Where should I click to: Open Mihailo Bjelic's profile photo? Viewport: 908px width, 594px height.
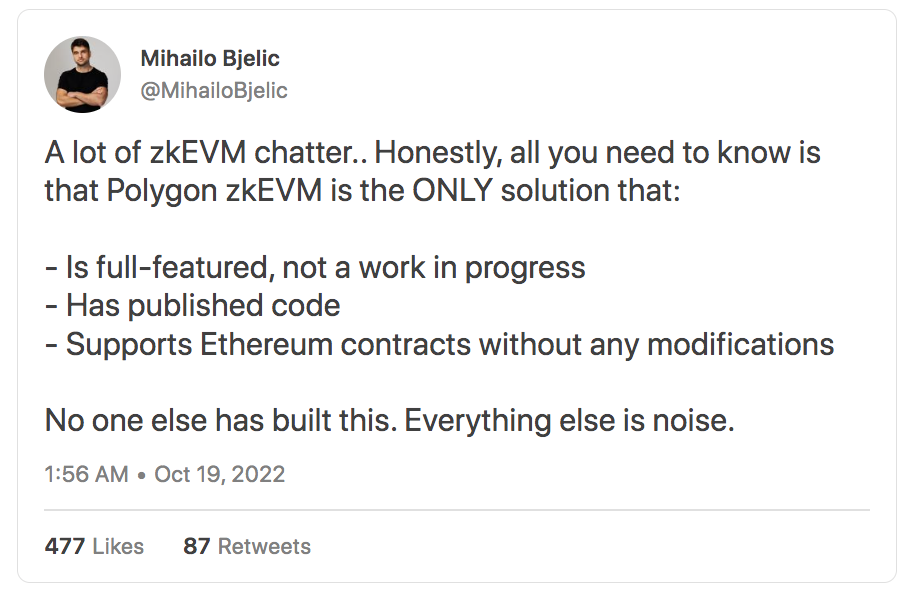[82, 74]
